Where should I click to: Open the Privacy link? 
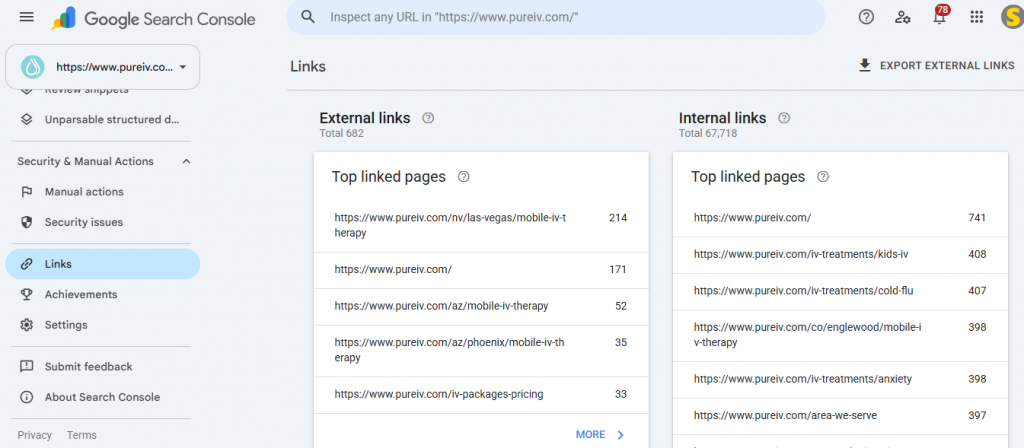pos(35,435)
